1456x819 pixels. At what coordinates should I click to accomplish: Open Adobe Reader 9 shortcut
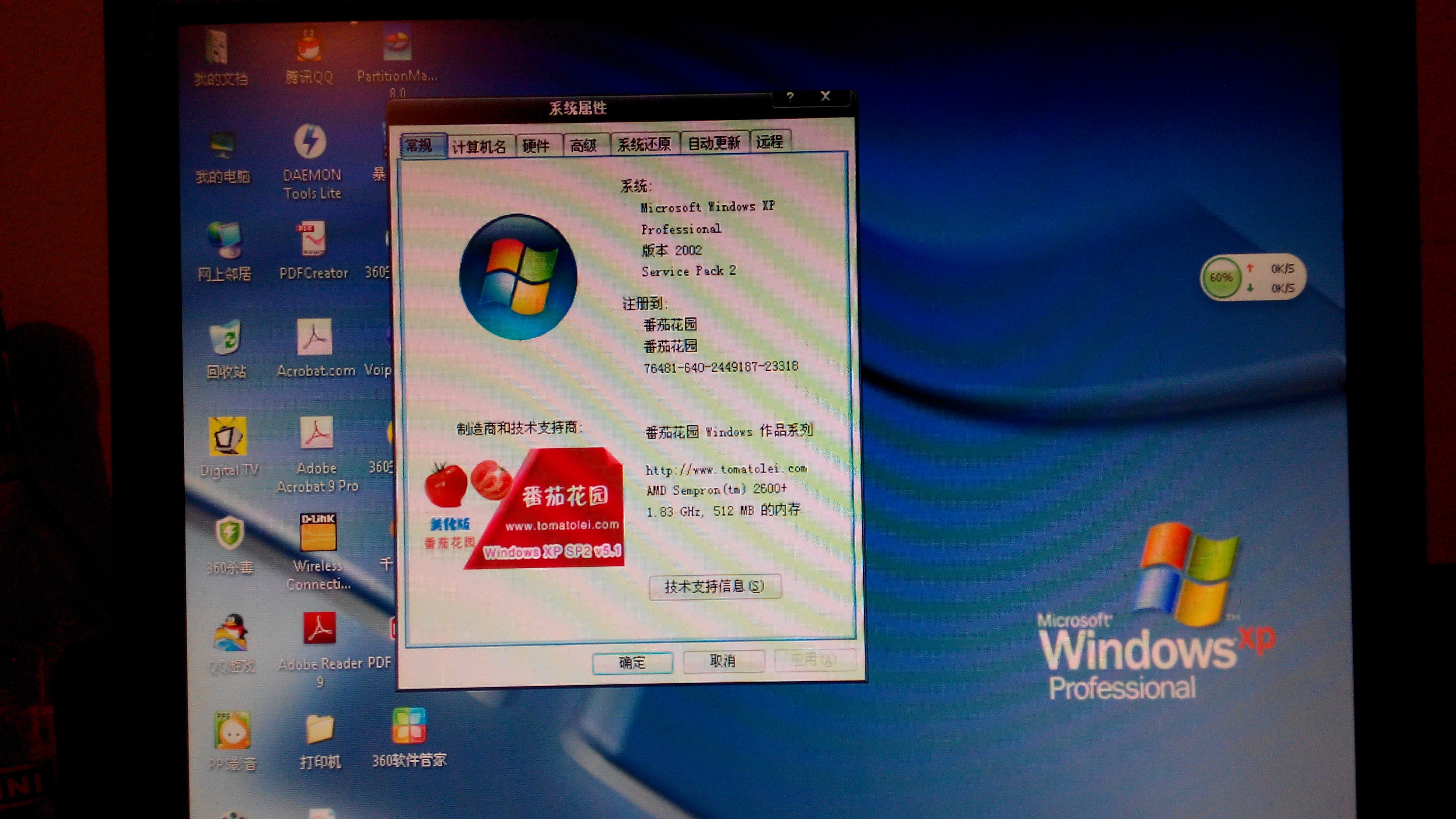click(x=320, y=650)
